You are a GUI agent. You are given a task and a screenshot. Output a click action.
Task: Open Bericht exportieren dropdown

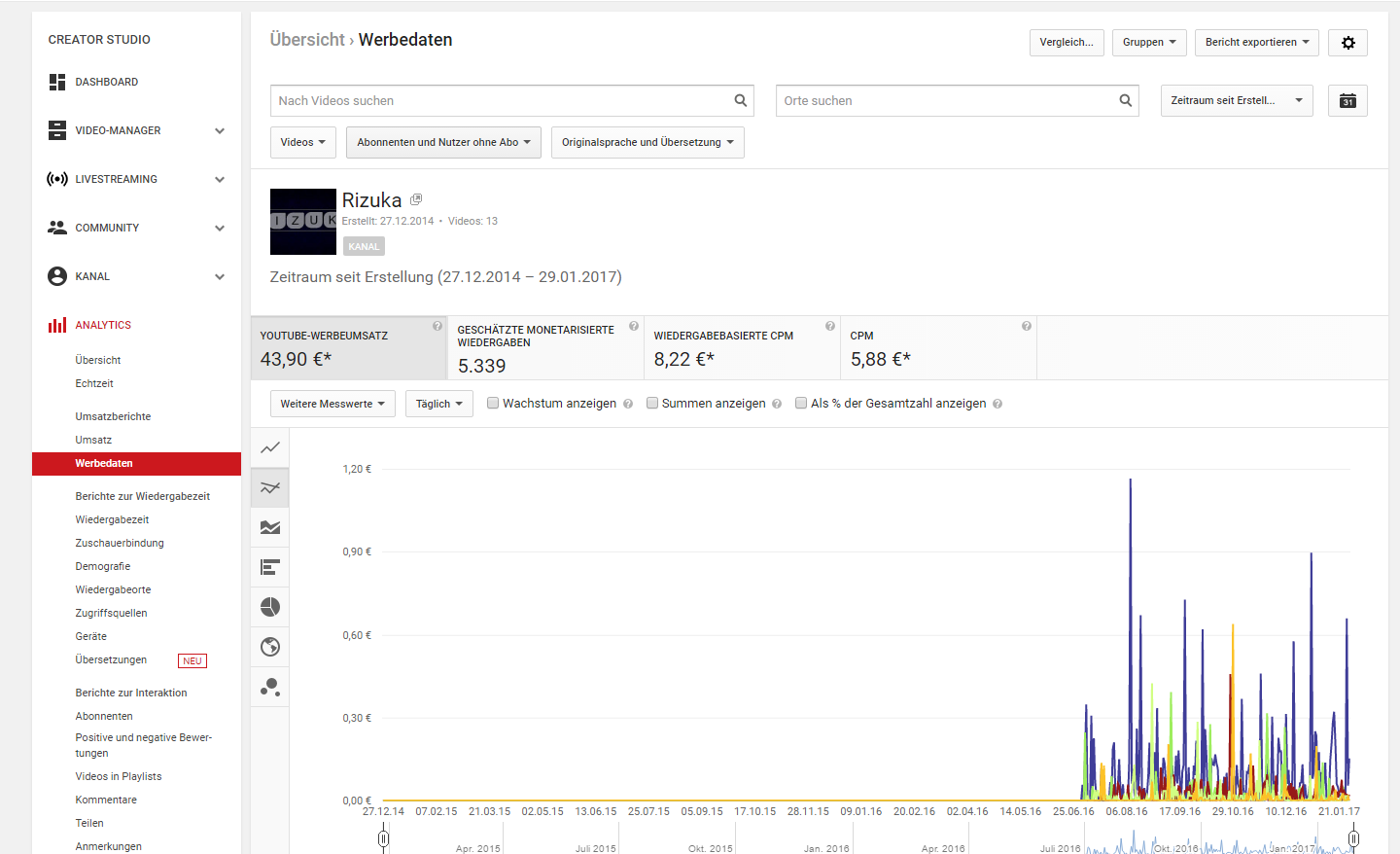1256,43
